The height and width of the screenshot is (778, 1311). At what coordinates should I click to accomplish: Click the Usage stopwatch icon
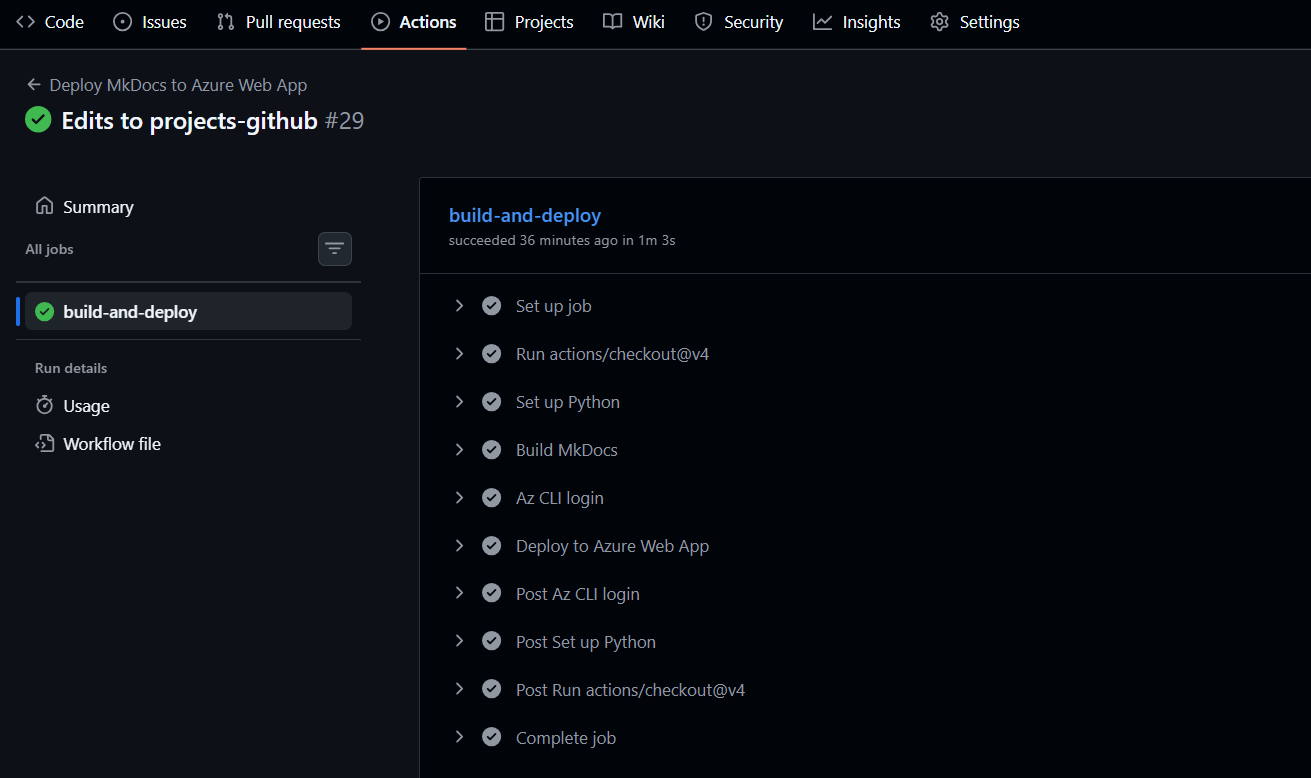tap(44, 406)
